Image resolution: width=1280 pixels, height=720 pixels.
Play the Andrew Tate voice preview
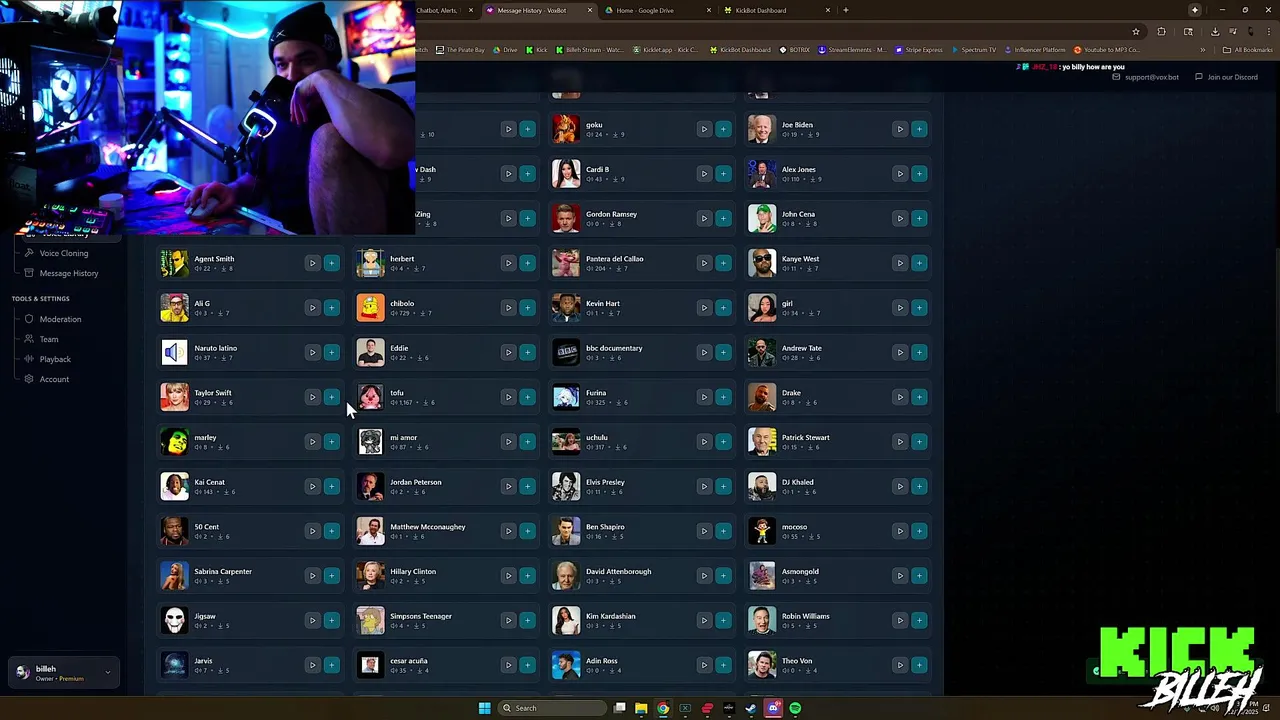(x=900, y=352)
